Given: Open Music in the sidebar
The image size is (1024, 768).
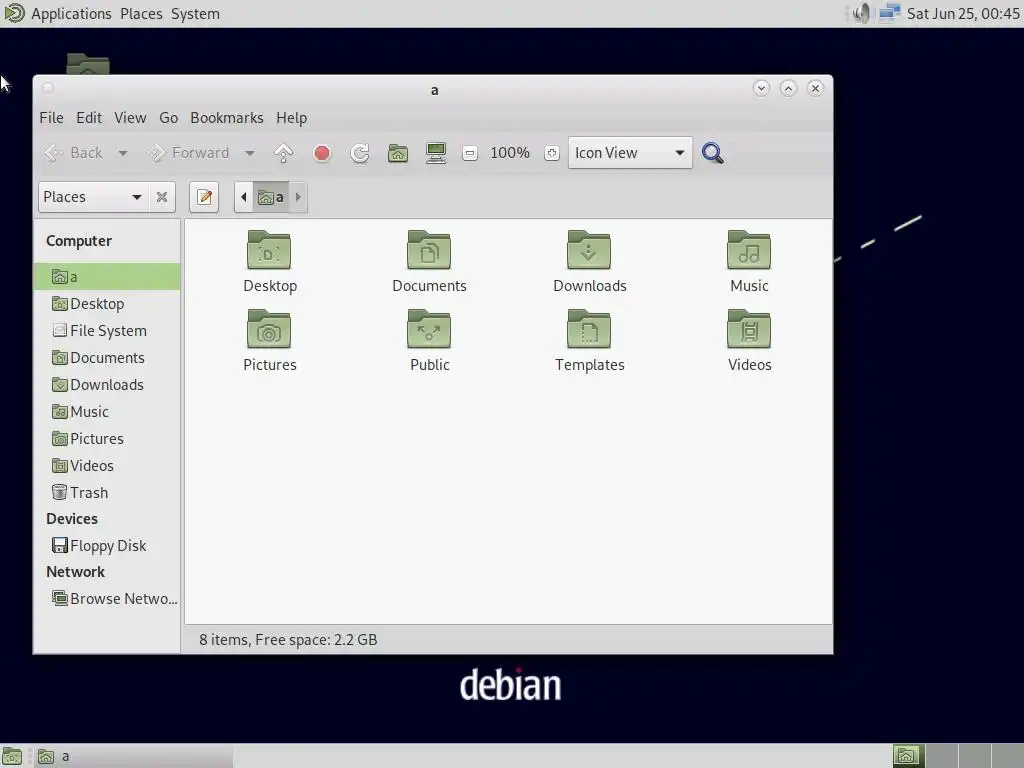Looking at the screenshot, I should pos(107,411).
